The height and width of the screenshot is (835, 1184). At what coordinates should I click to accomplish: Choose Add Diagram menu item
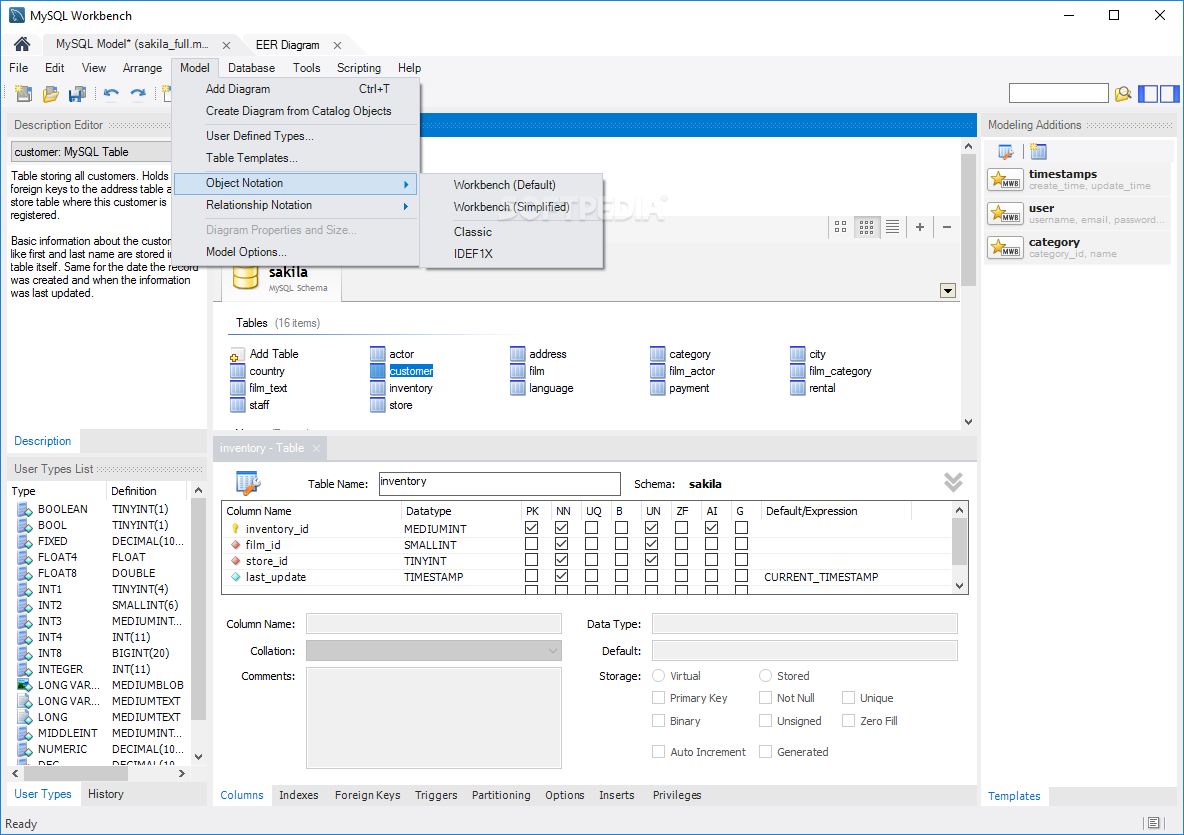tap(296, 89)
